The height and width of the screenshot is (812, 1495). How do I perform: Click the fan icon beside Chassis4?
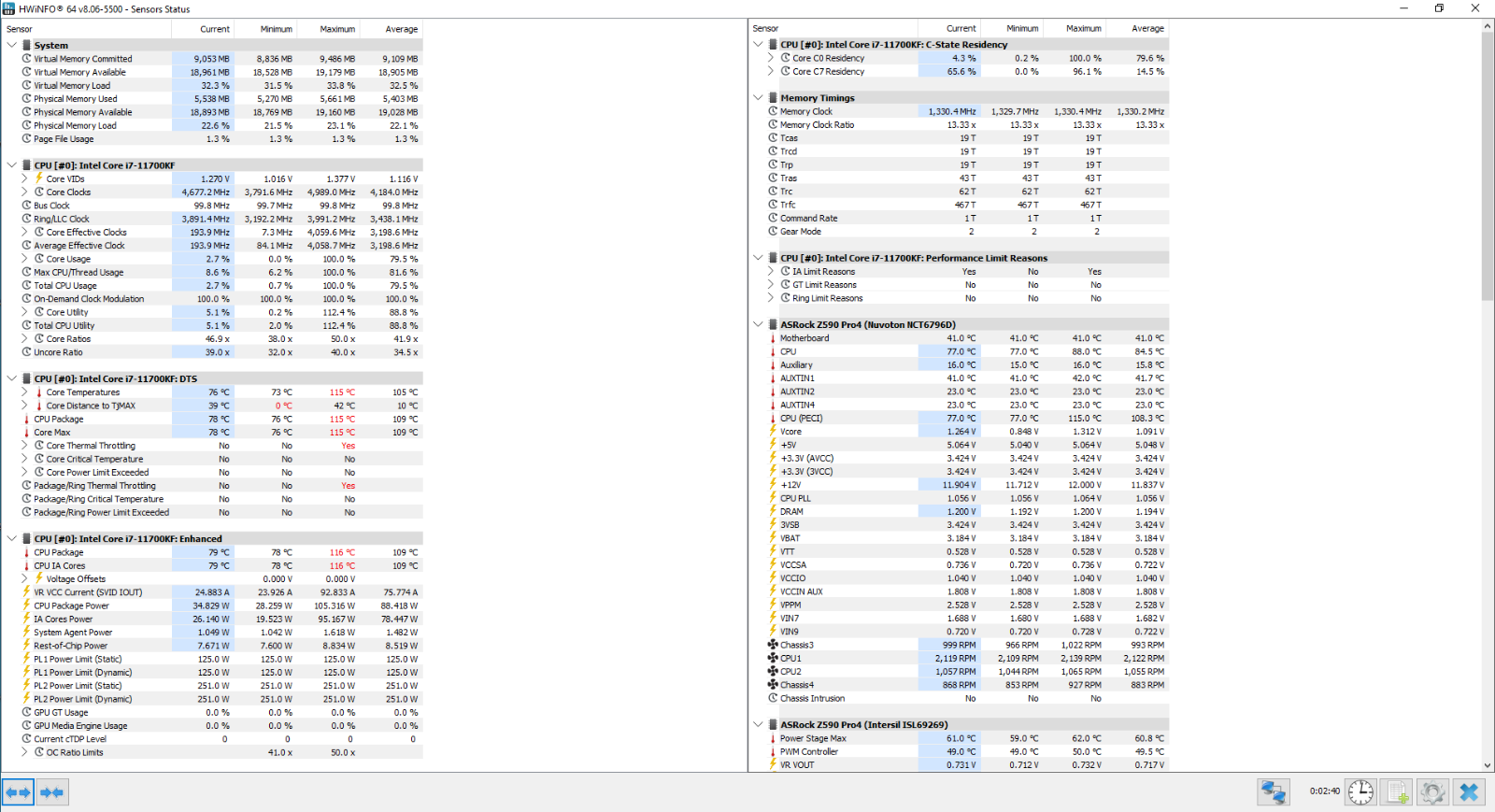coord(773,685)
